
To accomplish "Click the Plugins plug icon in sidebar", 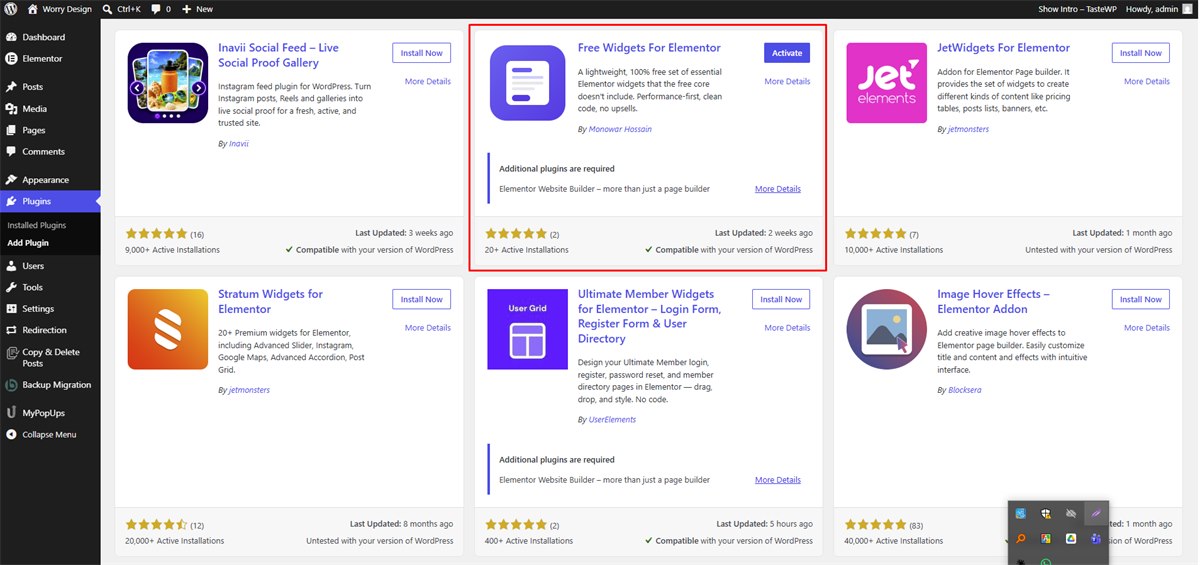I will pyautogui.click(x=11, y=201).
